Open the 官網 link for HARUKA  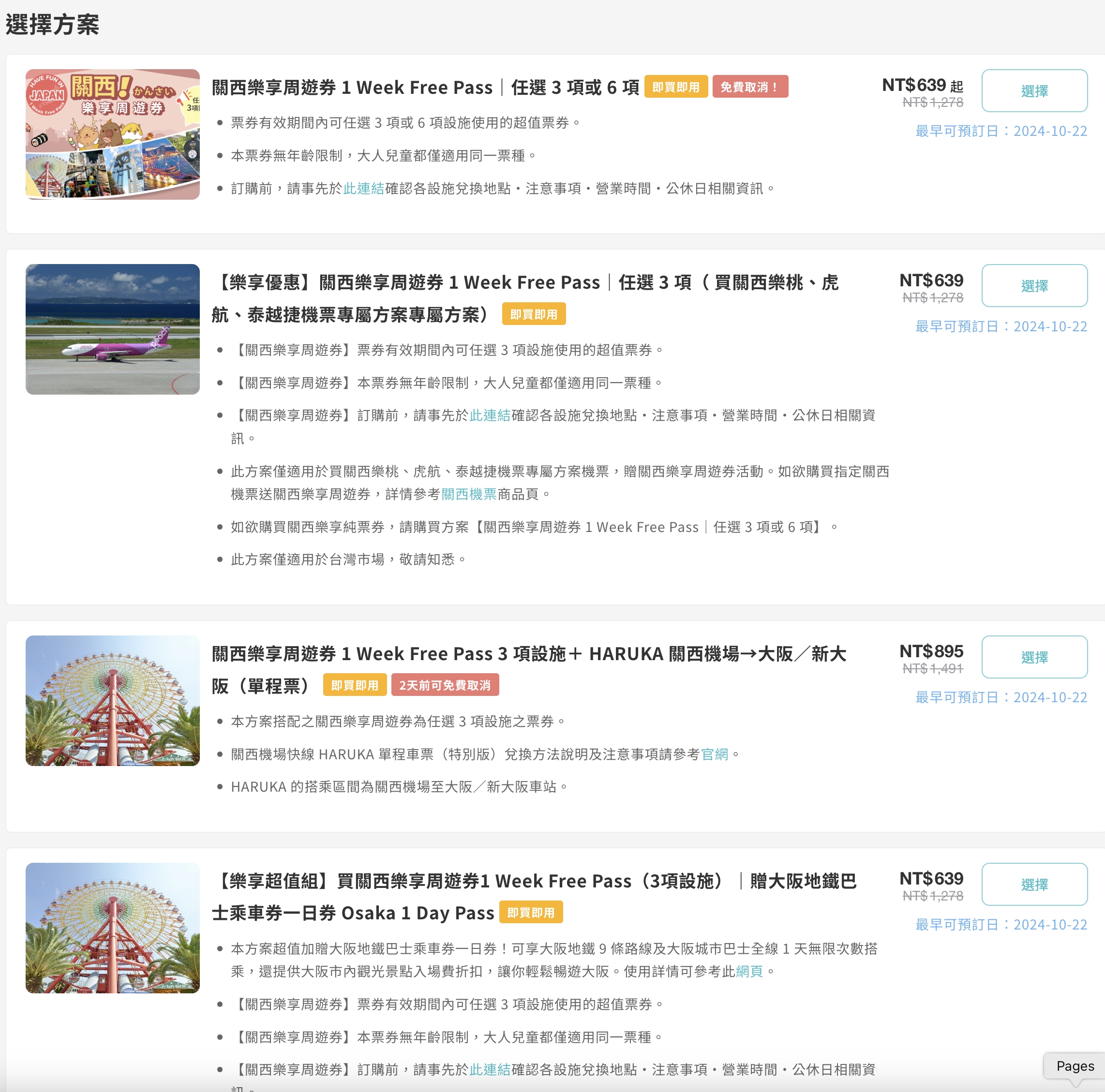coord(715,755)
